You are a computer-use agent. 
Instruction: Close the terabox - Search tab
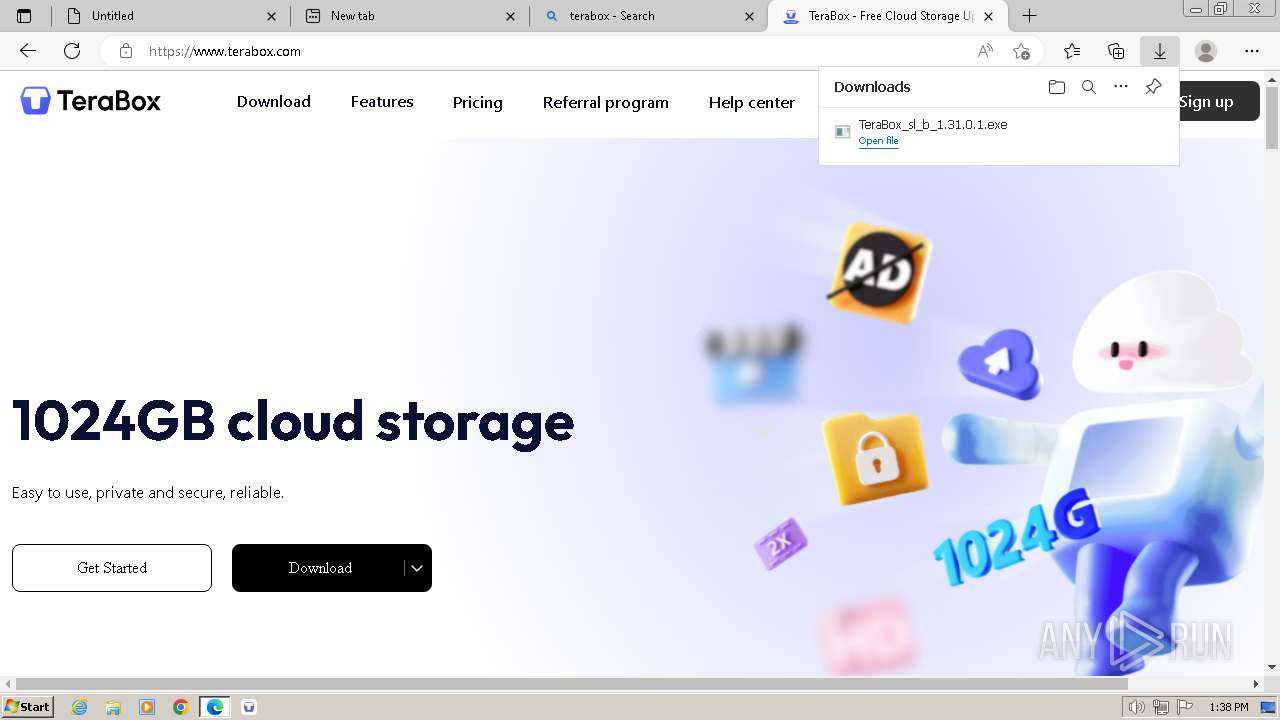[x=750, y=16]
